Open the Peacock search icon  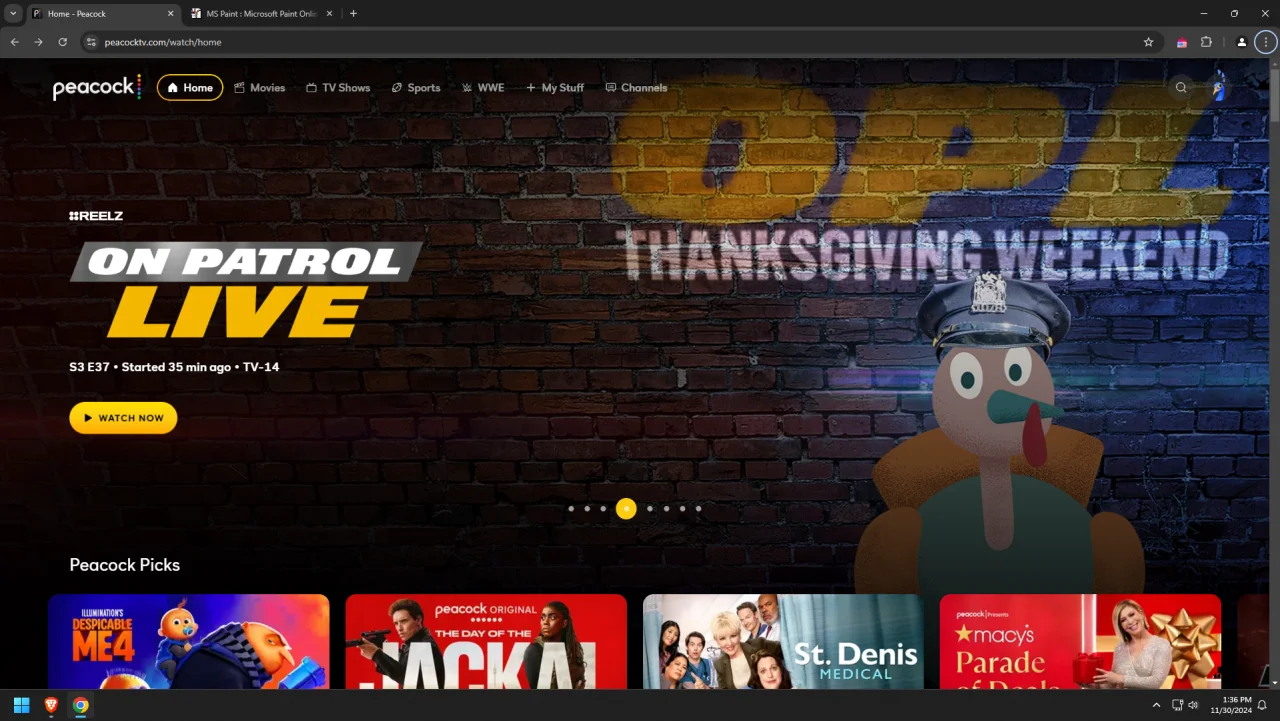[x=1181, y=88]
